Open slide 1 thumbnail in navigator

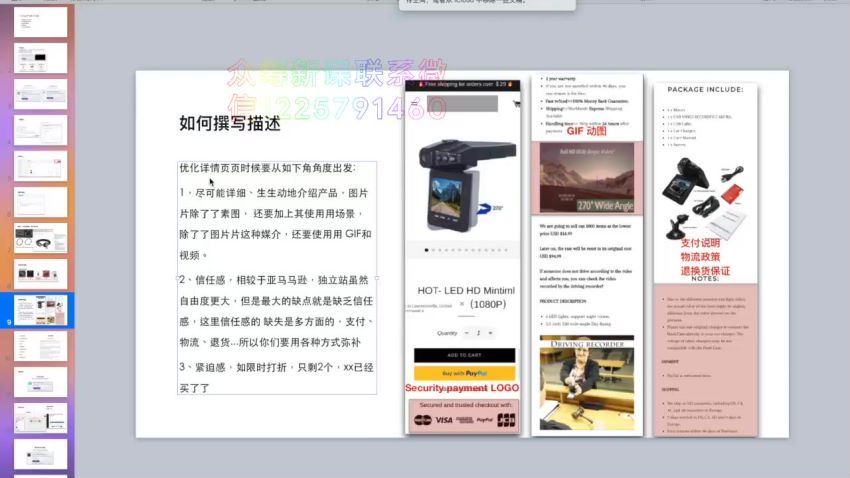click(x=41, y=22)
